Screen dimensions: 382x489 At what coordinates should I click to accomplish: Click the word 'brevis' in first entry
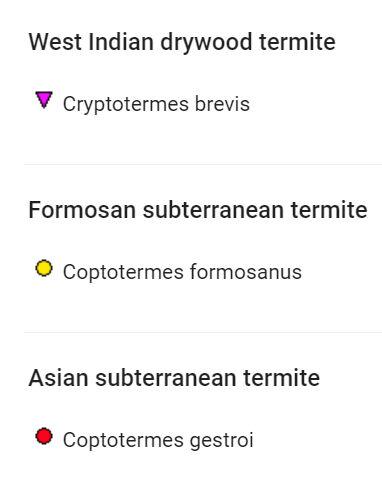point(222,104)
